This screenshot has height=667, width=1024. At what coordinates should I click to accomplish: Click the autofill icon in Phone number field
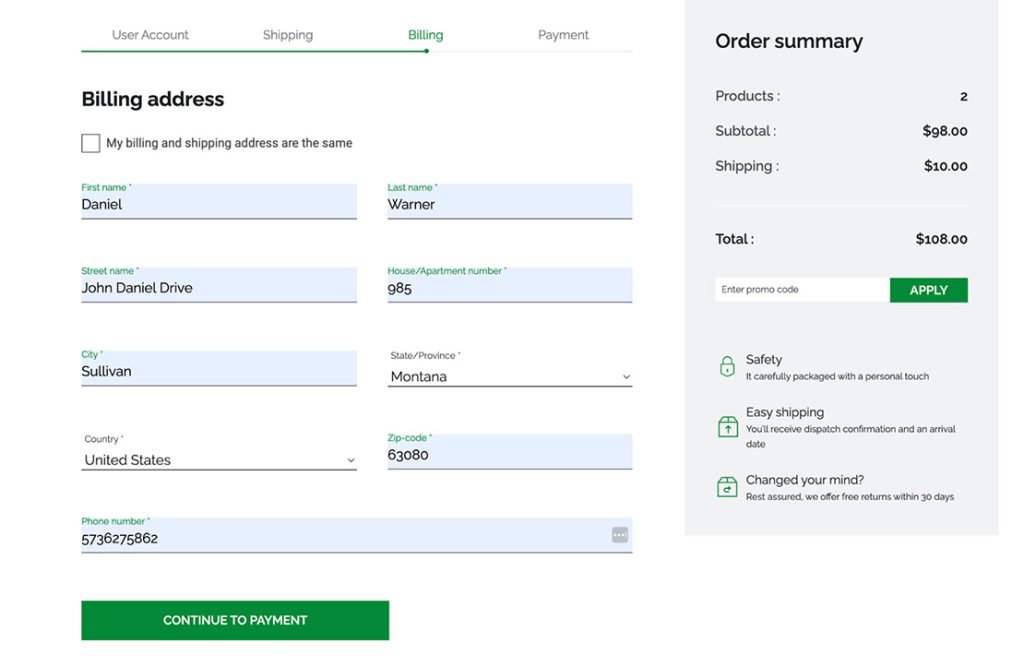pyautogui.click(x=619, y=535)
